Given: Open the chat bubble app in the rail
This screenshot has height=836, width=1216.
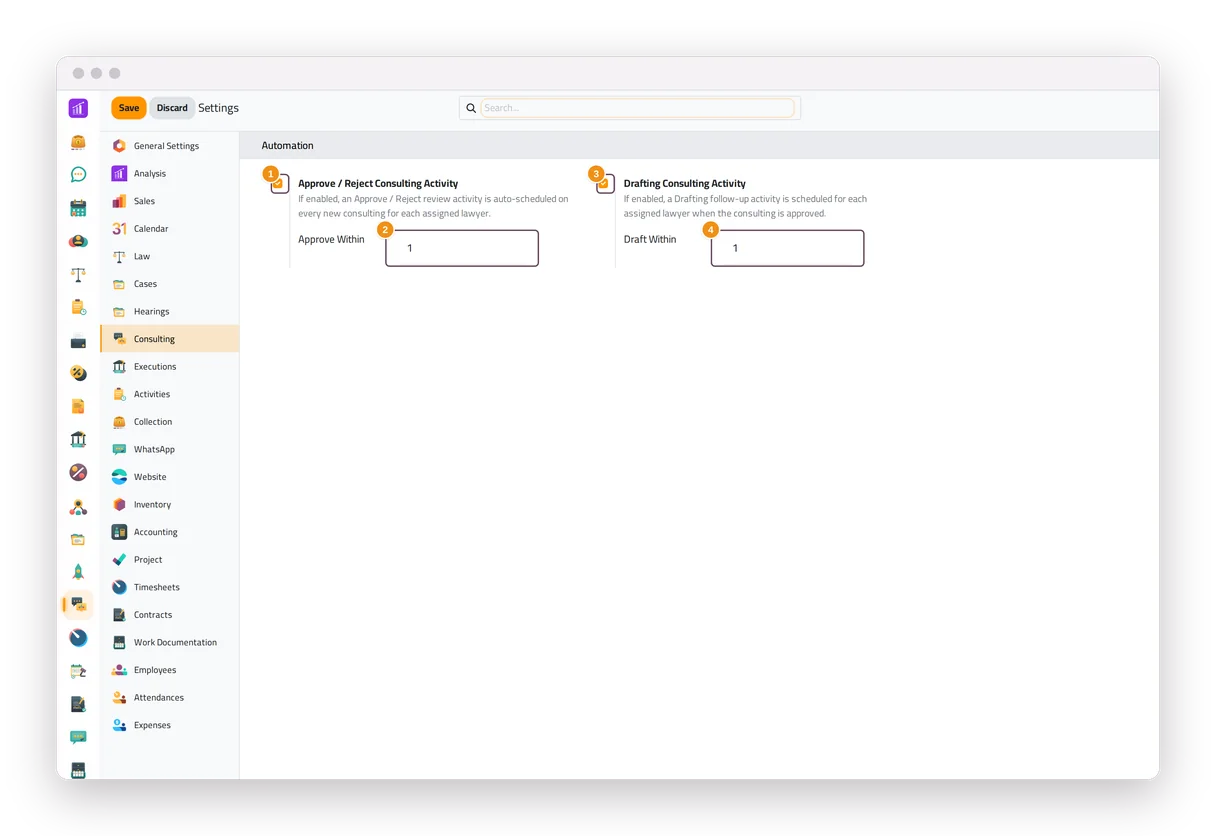Looking at the screenshot, I should pyautogui.click(x=78, y=175).
